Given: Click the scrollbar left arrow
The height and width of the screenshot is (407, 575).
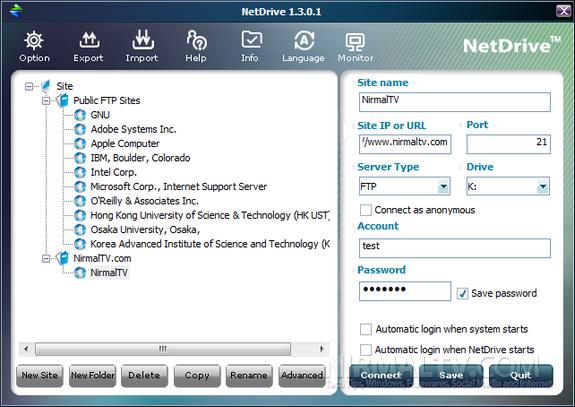Looking at the screenshot, I should pos(26,349).
